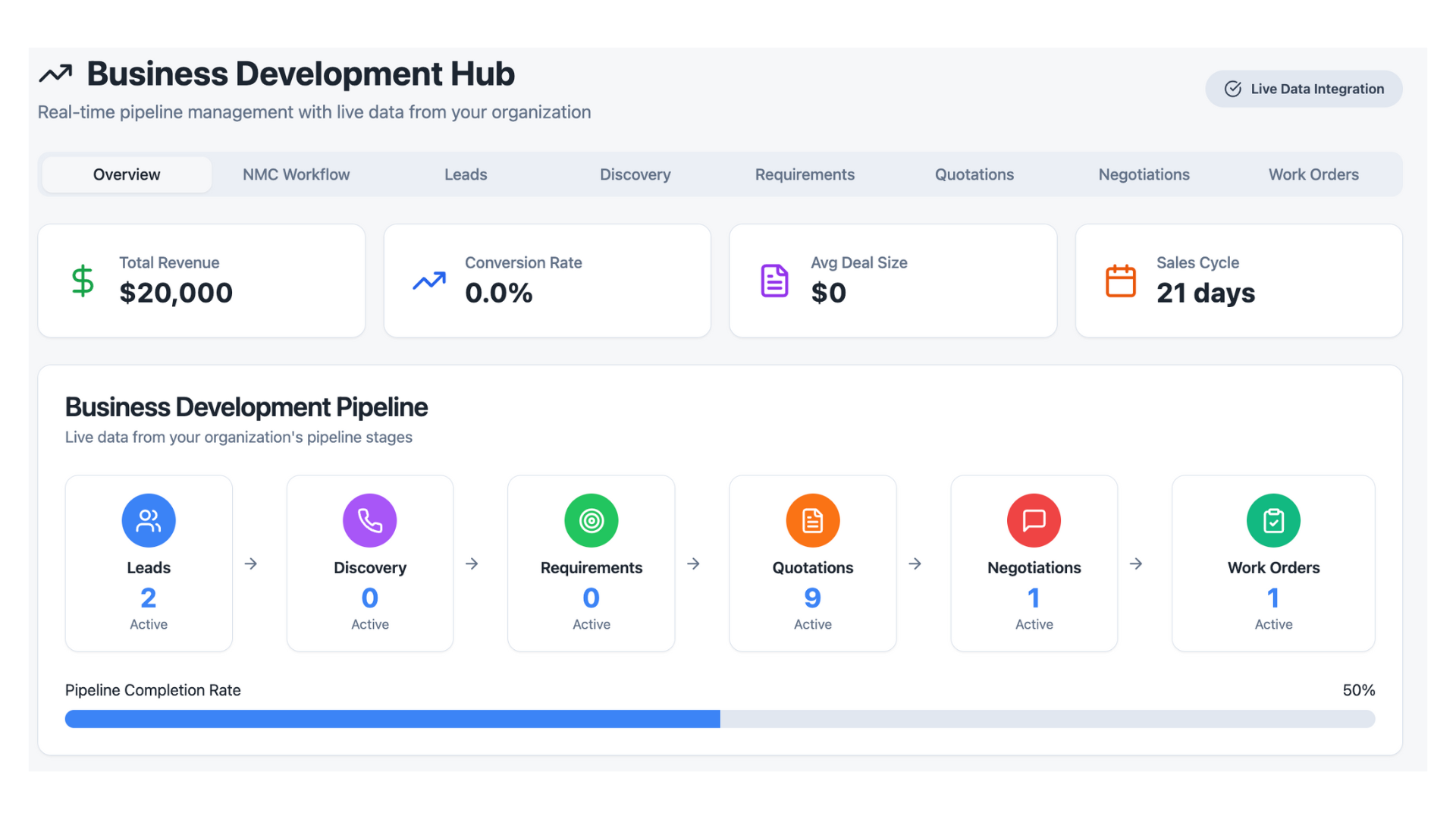Click the arrow between Negotiations and Work Orders
The height and width of the screenshot is (819, 1456).
(x=1135, y=563)
